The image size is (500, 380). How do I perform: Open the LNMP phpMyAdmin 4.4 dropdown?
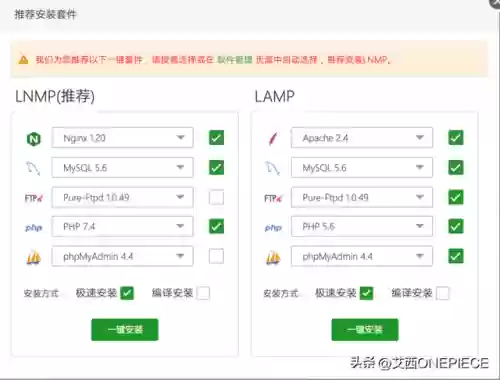122,256
